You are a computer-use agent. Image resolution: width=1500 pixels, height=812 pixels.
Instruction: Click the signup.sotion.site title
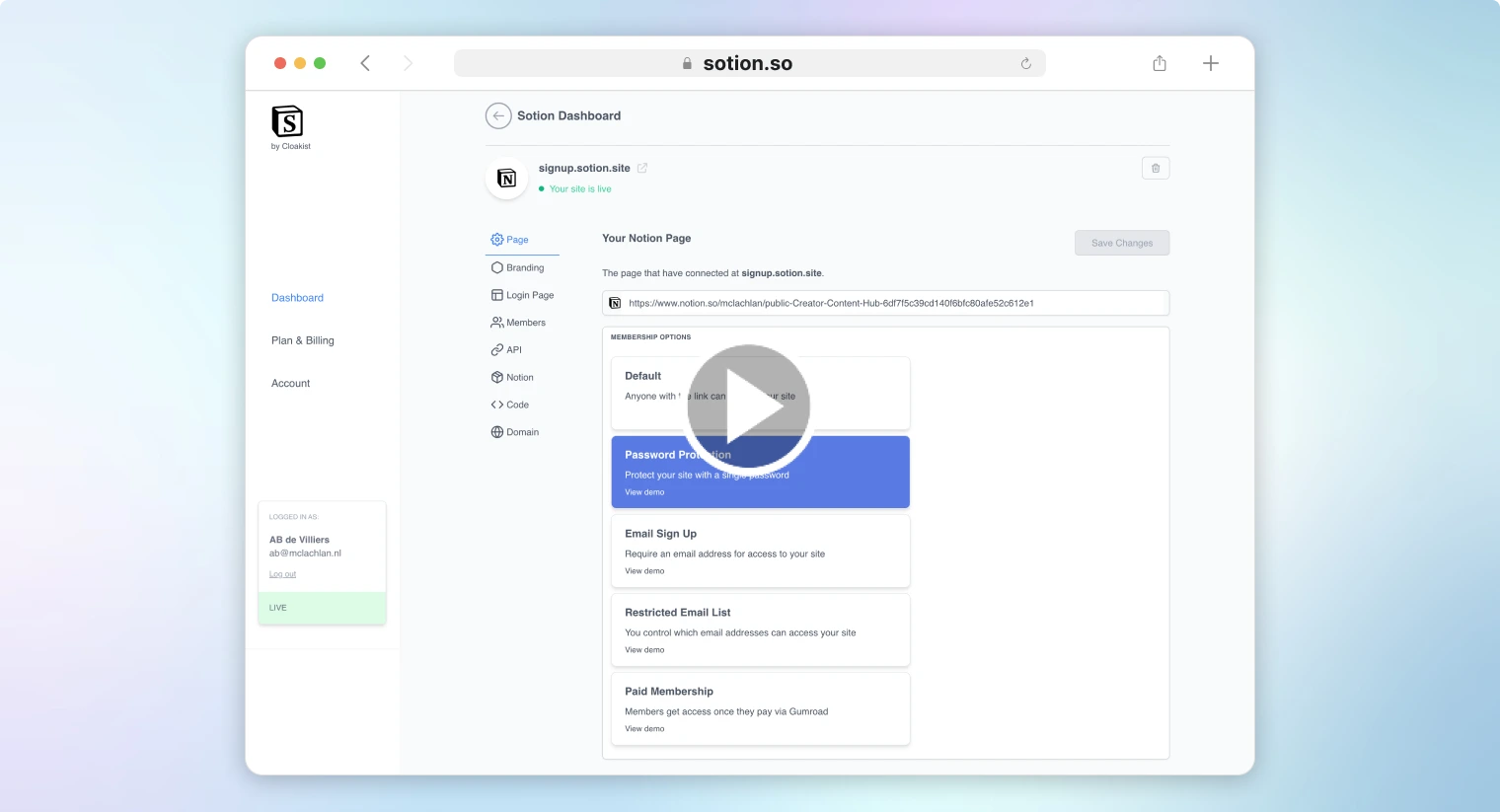[x=584, y=168]
